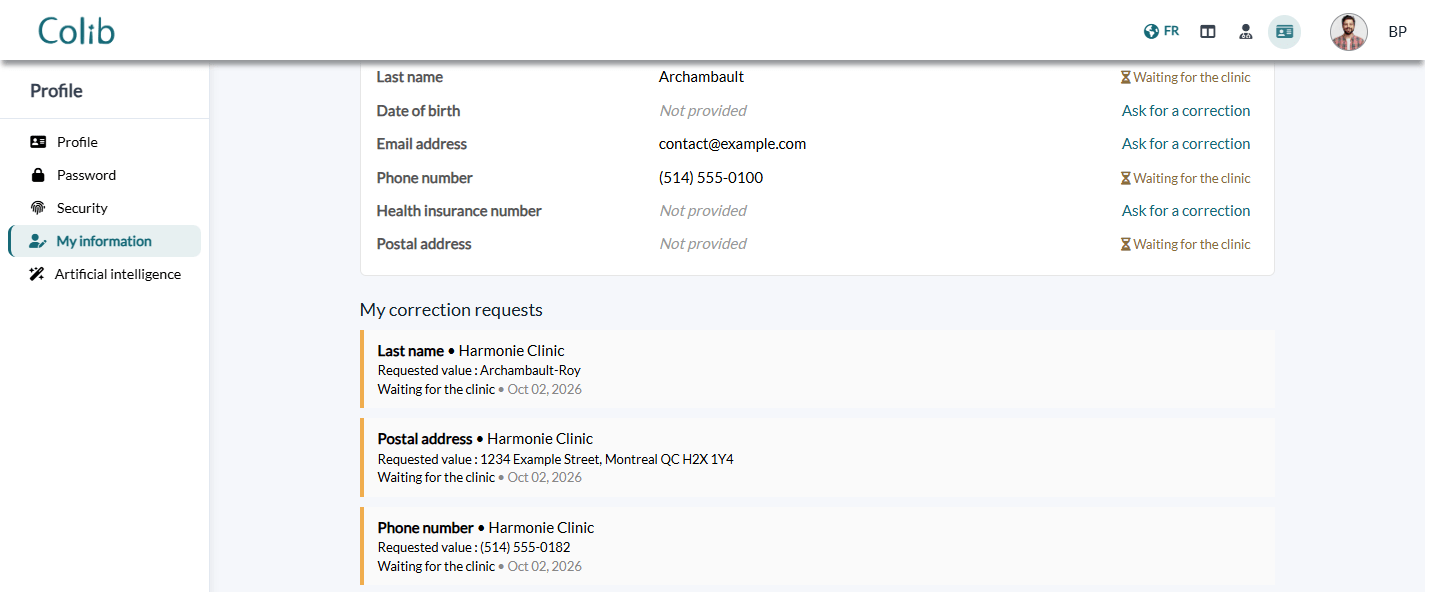Screen dimensions: 1440x592
Task: Click the Profile ID card sidebar icon
Action: 38,142
